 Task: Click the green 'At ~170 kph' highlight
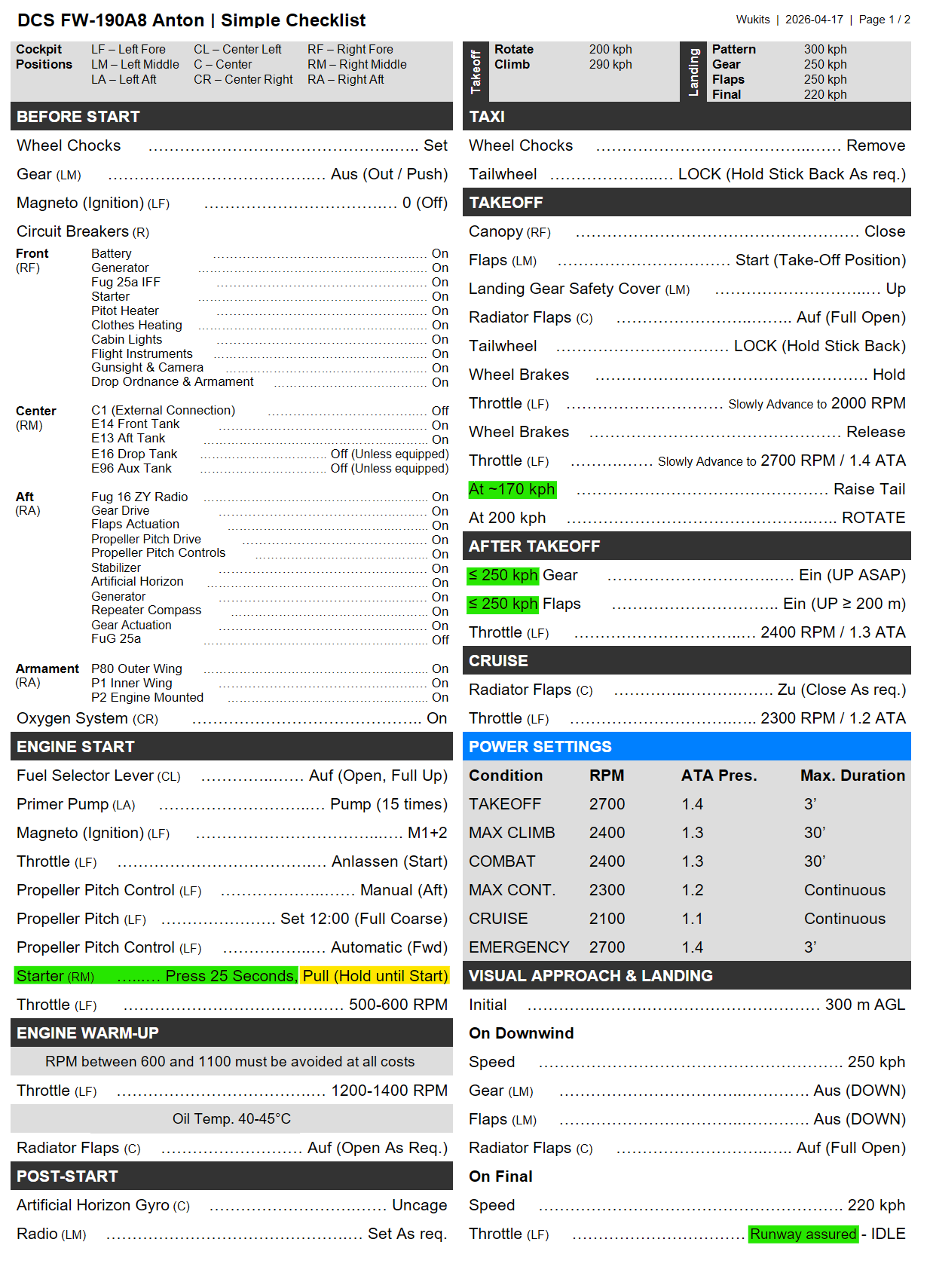pyautogui.click(x=512, y=489)
